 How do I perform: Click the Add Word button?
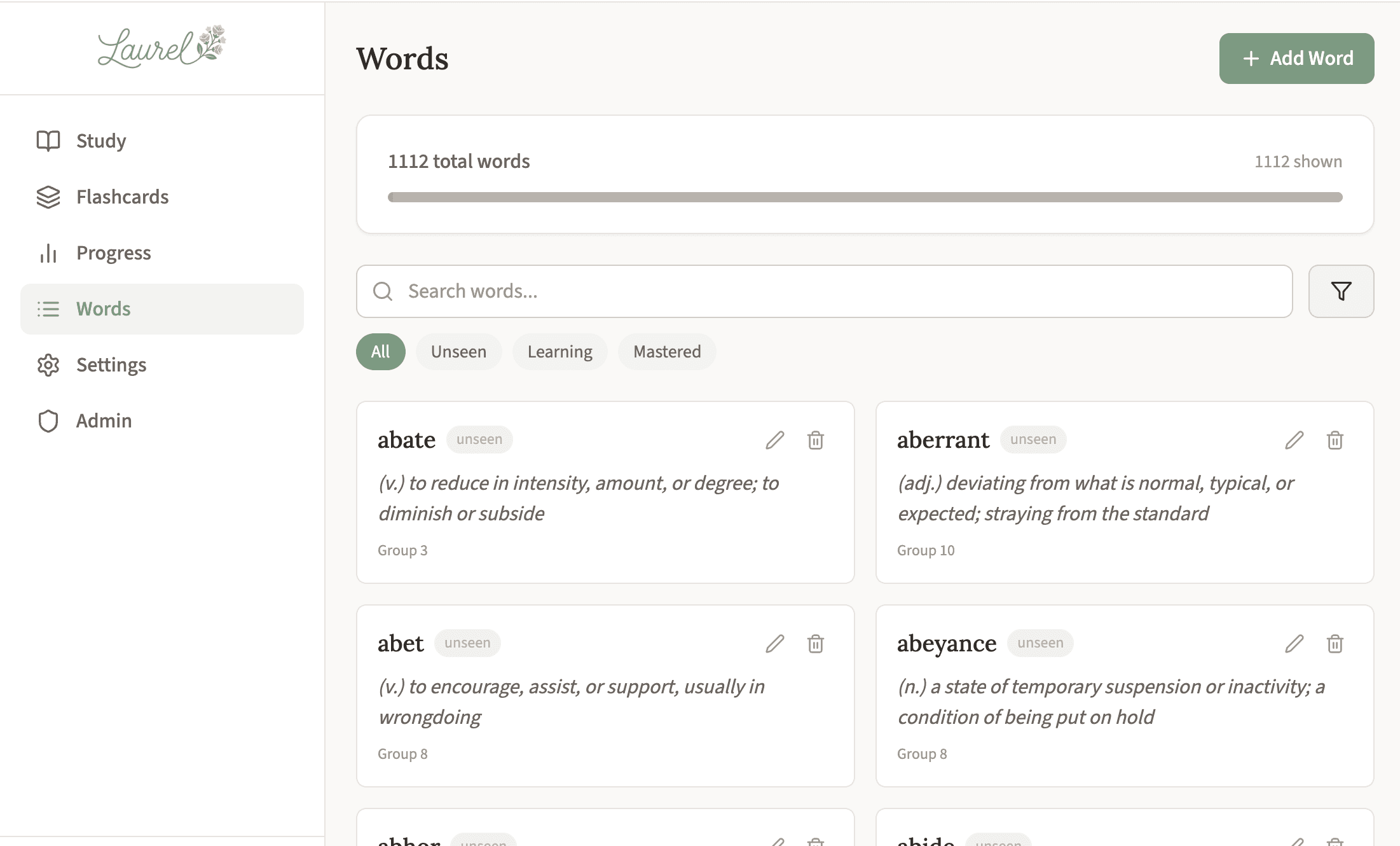[x=1296, y=59]
